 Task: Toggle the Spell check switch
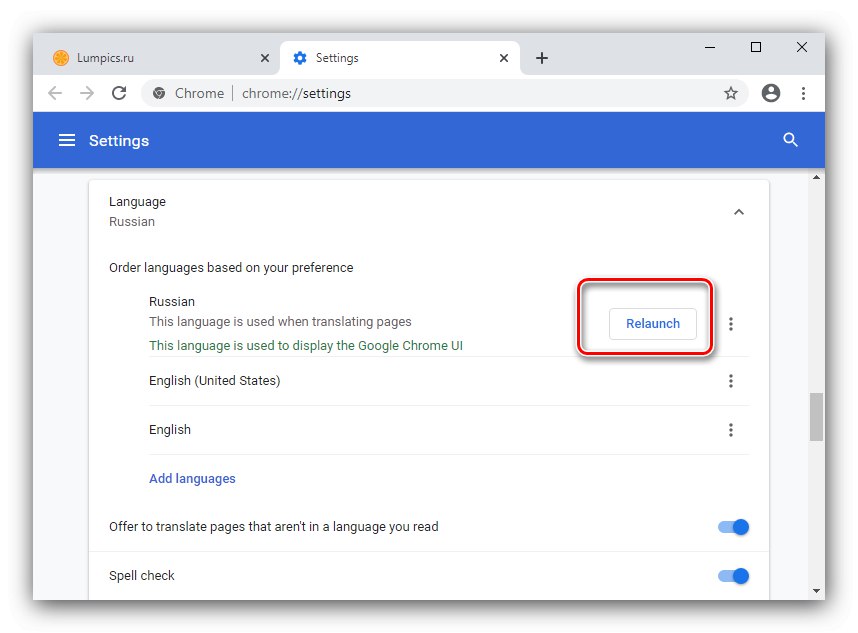click(x=733, y=576)
